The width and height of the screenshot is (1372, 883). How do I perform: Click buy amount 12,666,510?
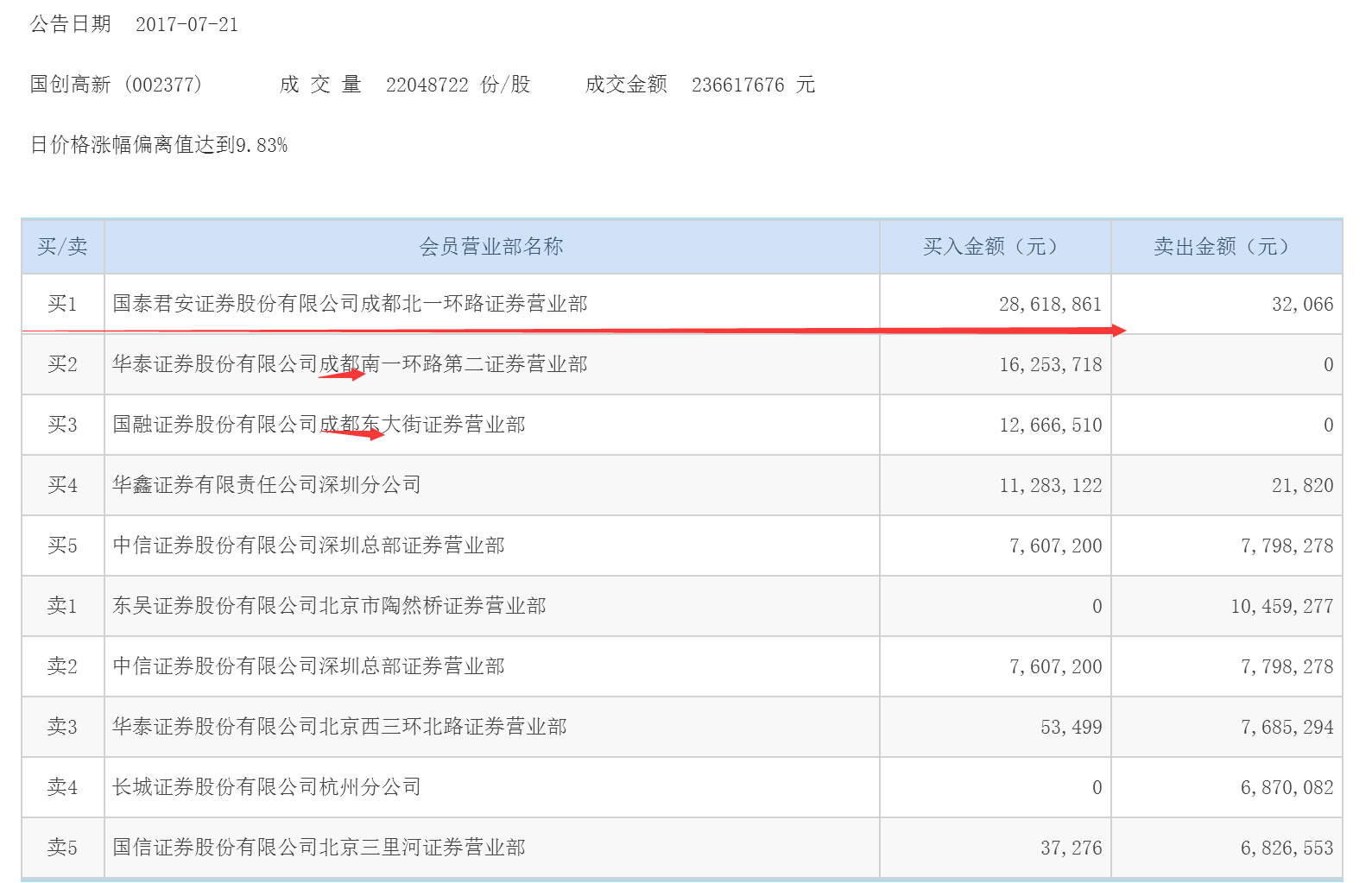pos(1051,425)
